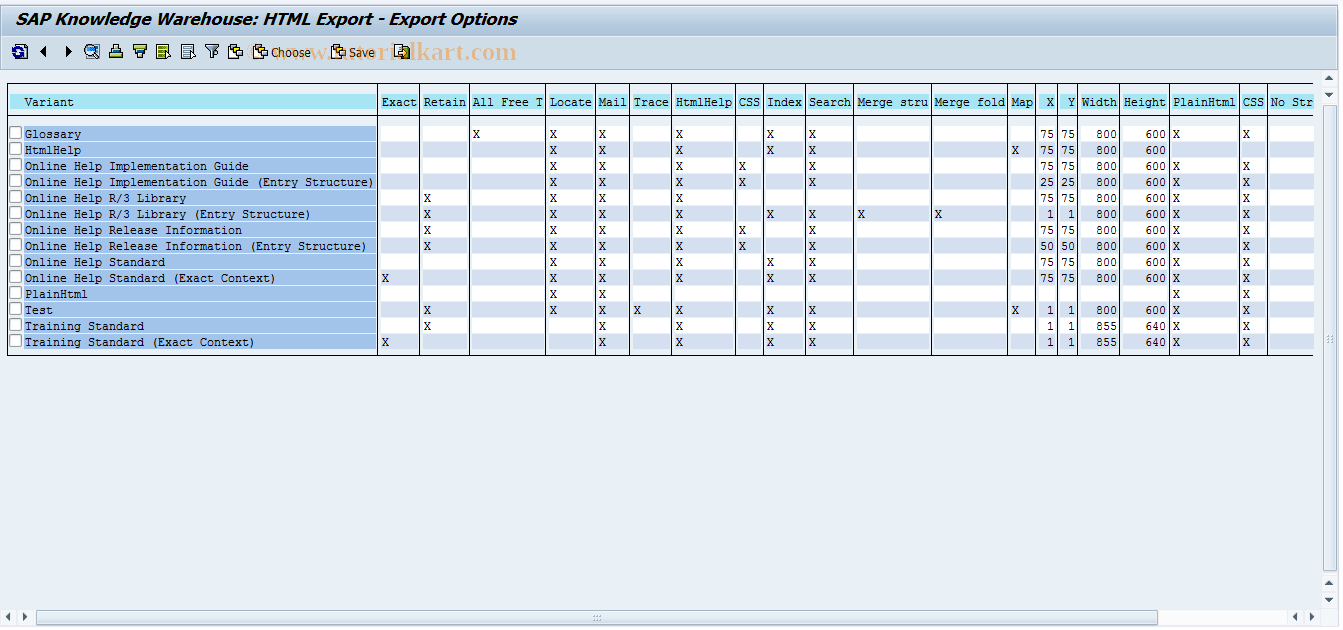Click the Map column header
Image resolution: width=1343 pixels, height=630 pixels.
click(1022, 102)
